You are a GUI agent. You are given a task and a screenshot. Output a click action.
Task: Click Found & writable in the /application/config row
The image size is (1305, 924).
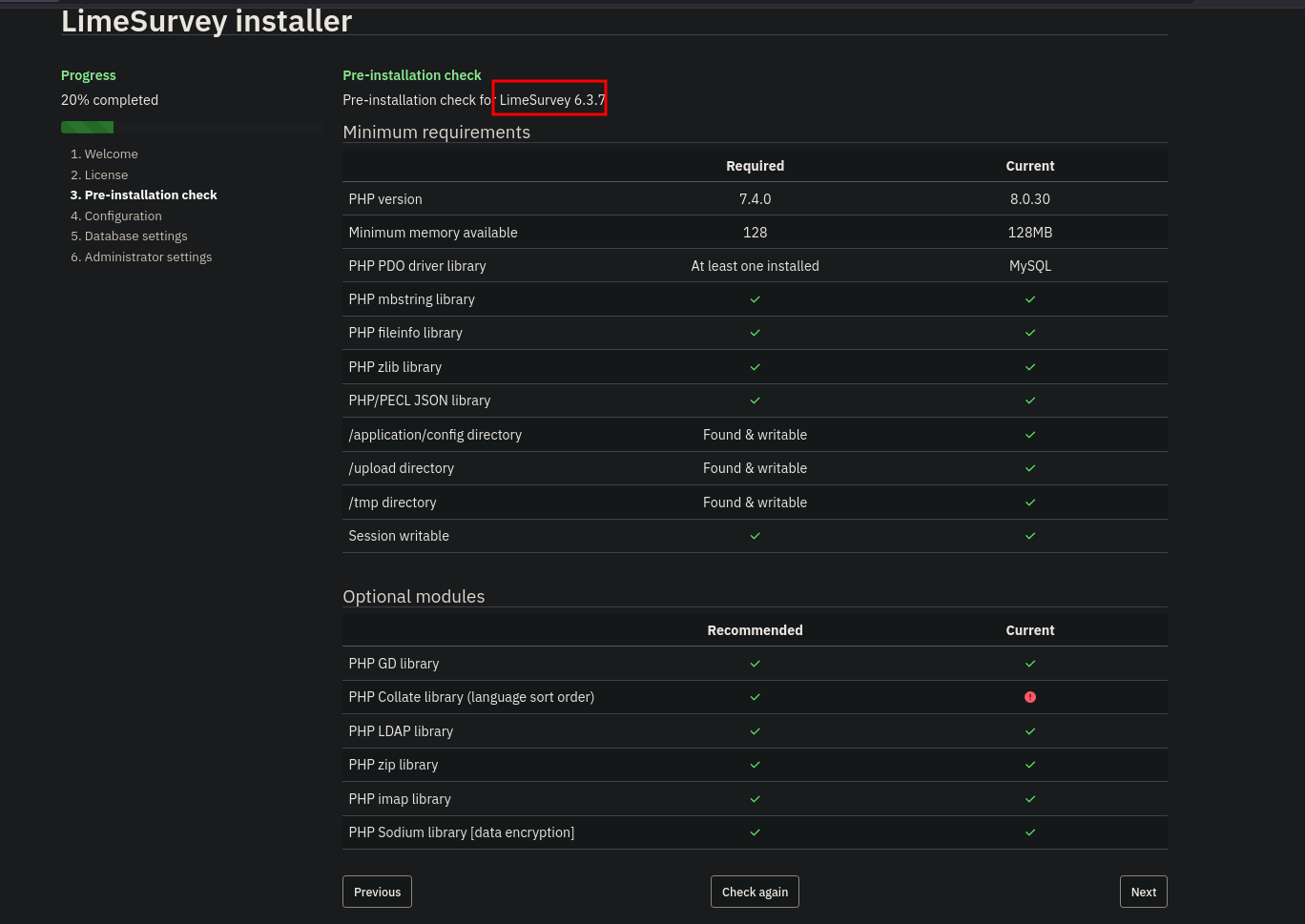click(x=755, y=435)
